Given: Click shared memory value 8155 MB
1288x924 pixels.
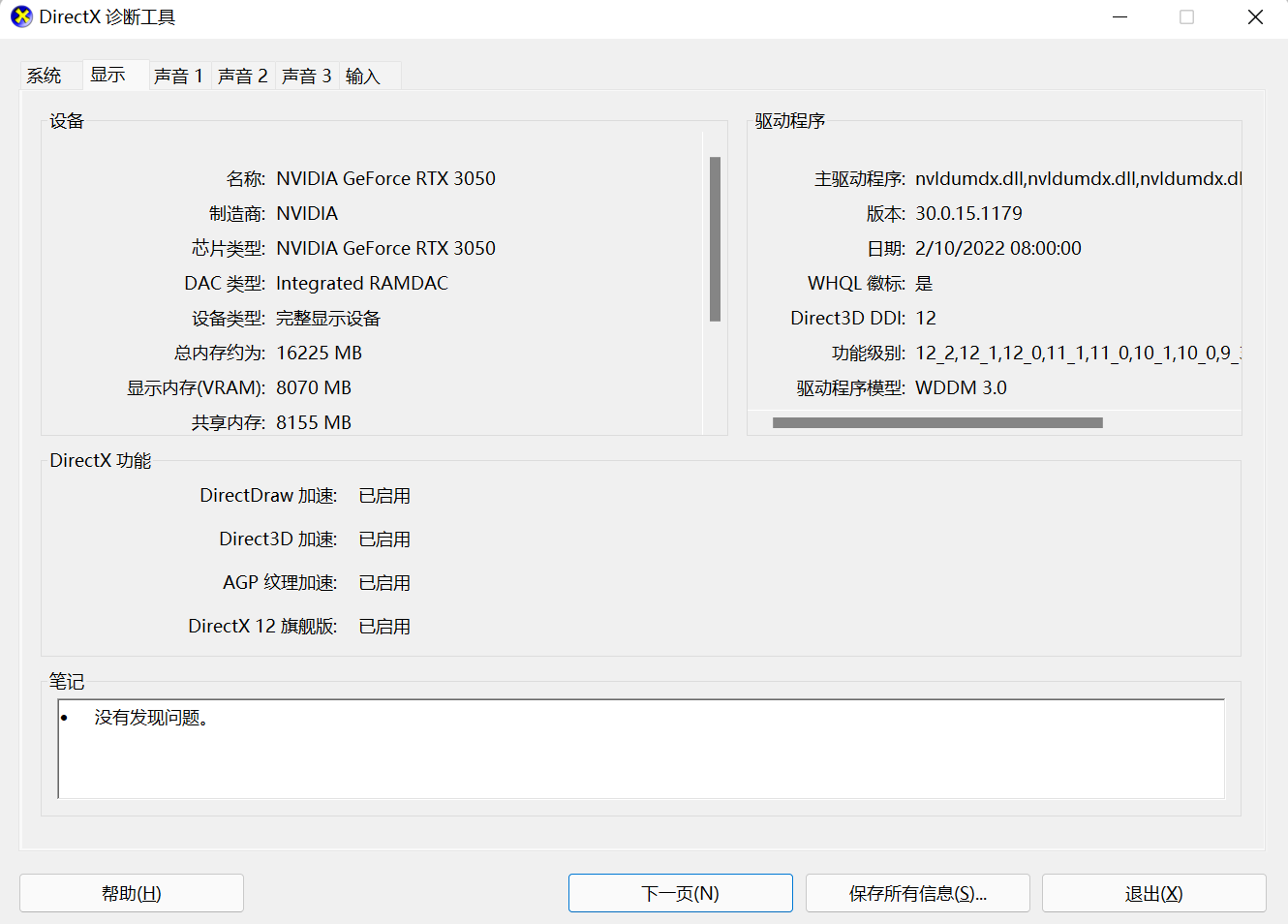Looking at the screenshot, I should coord(314,422).
